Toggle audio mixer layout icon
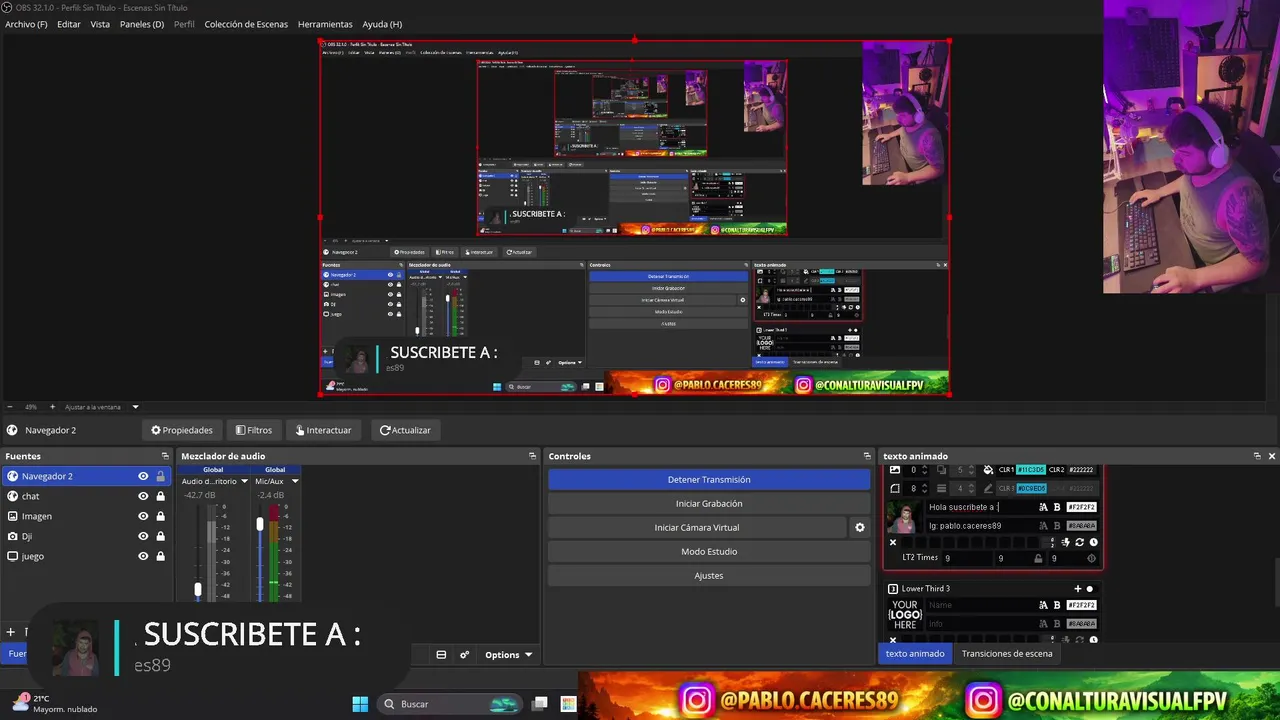This screenshot has height=720, width=1280. point(441,655)
